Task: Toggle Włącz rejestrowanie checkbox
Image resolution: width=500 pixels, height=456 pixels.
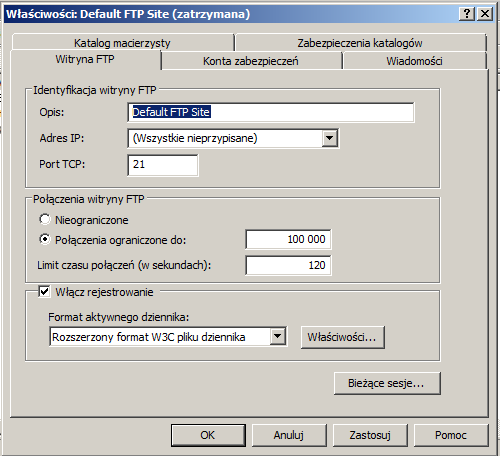Action: 44,292
